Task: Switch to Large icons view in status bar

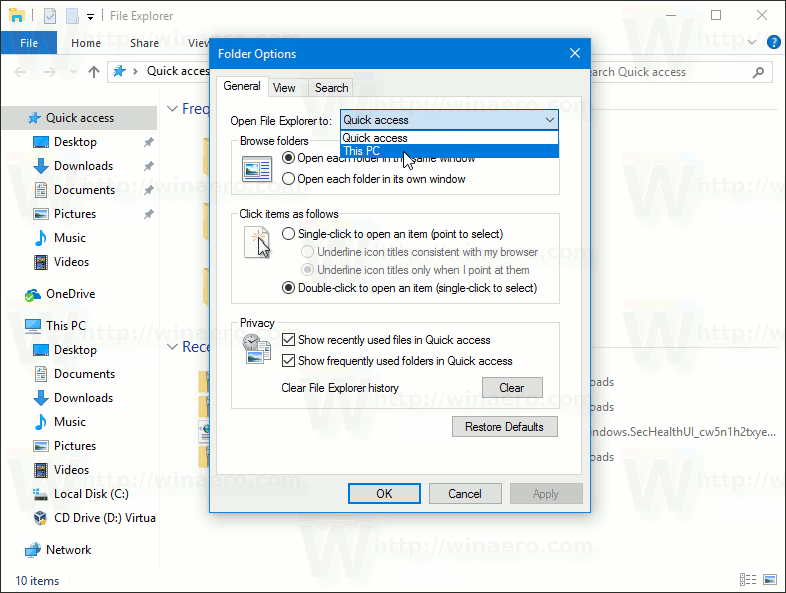Action: tap(770, 579)
